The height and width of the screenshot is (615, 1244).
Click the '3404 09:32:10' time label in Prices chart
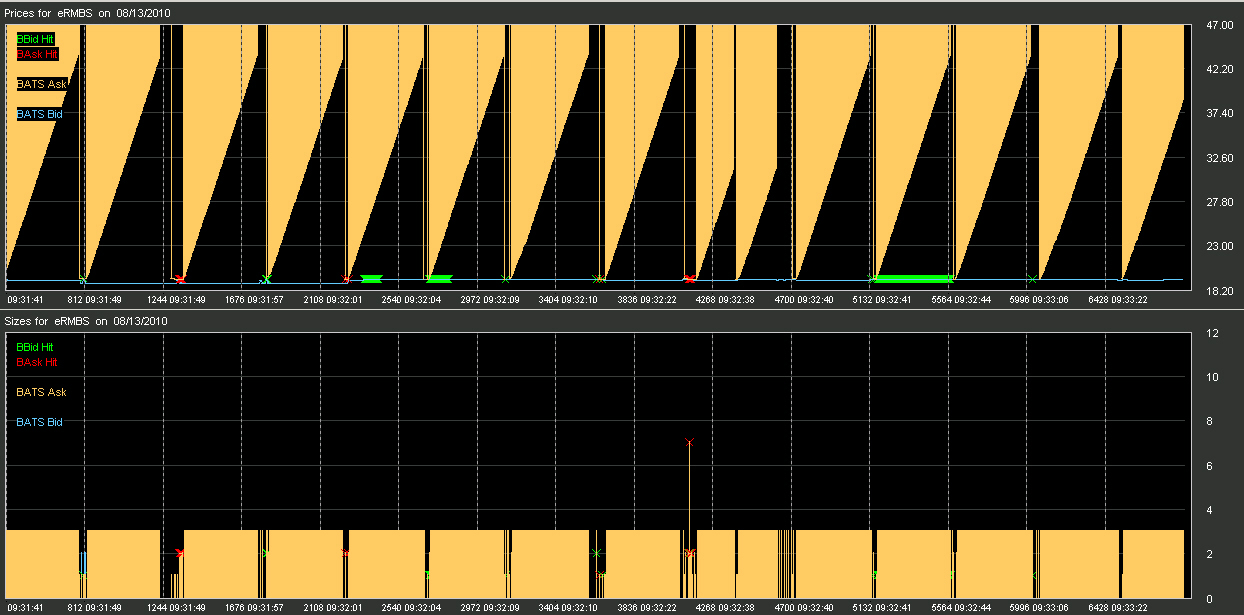pos(568,298)
